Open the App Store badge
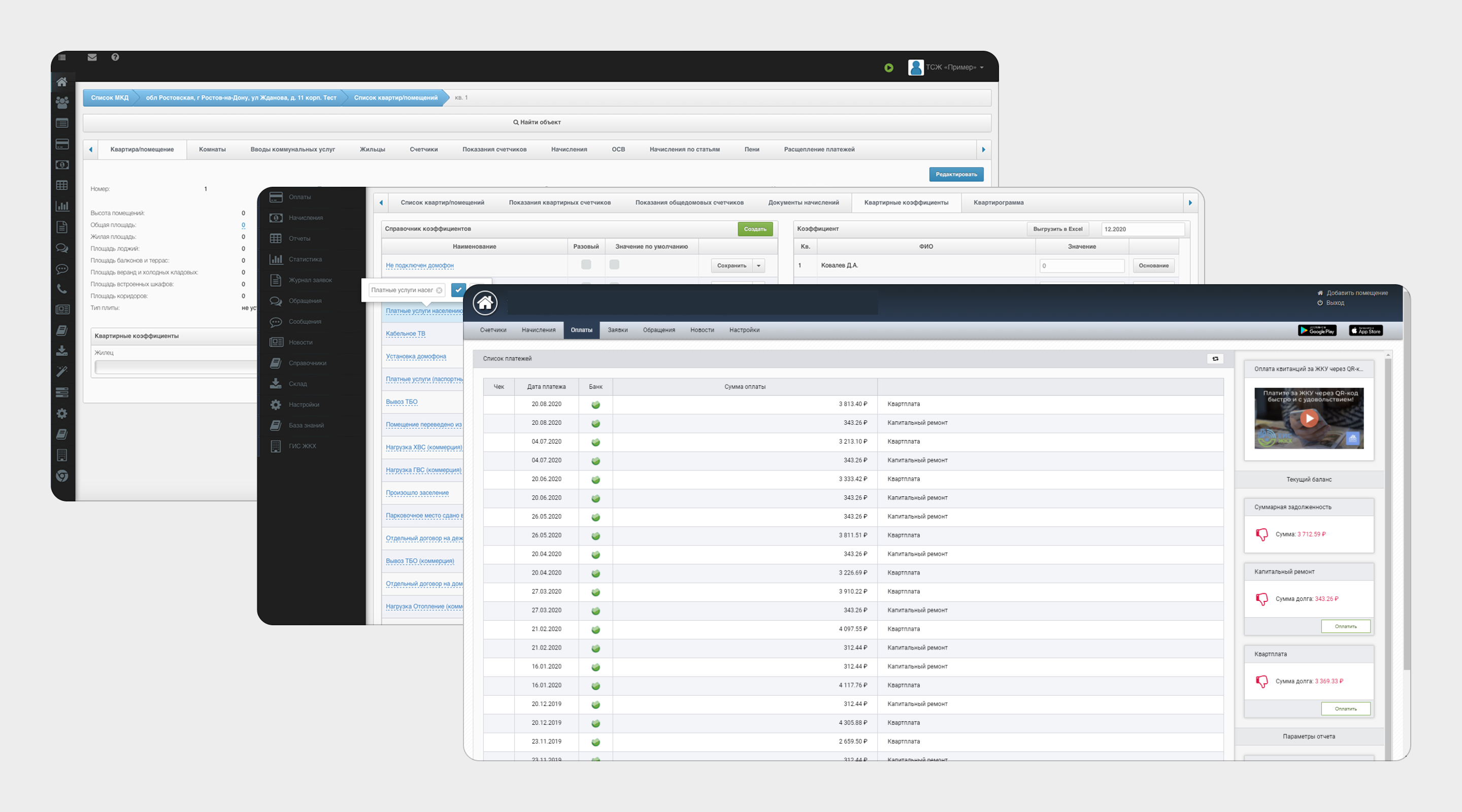This screenshot has height=812, width=1462. click(1366, 330)
